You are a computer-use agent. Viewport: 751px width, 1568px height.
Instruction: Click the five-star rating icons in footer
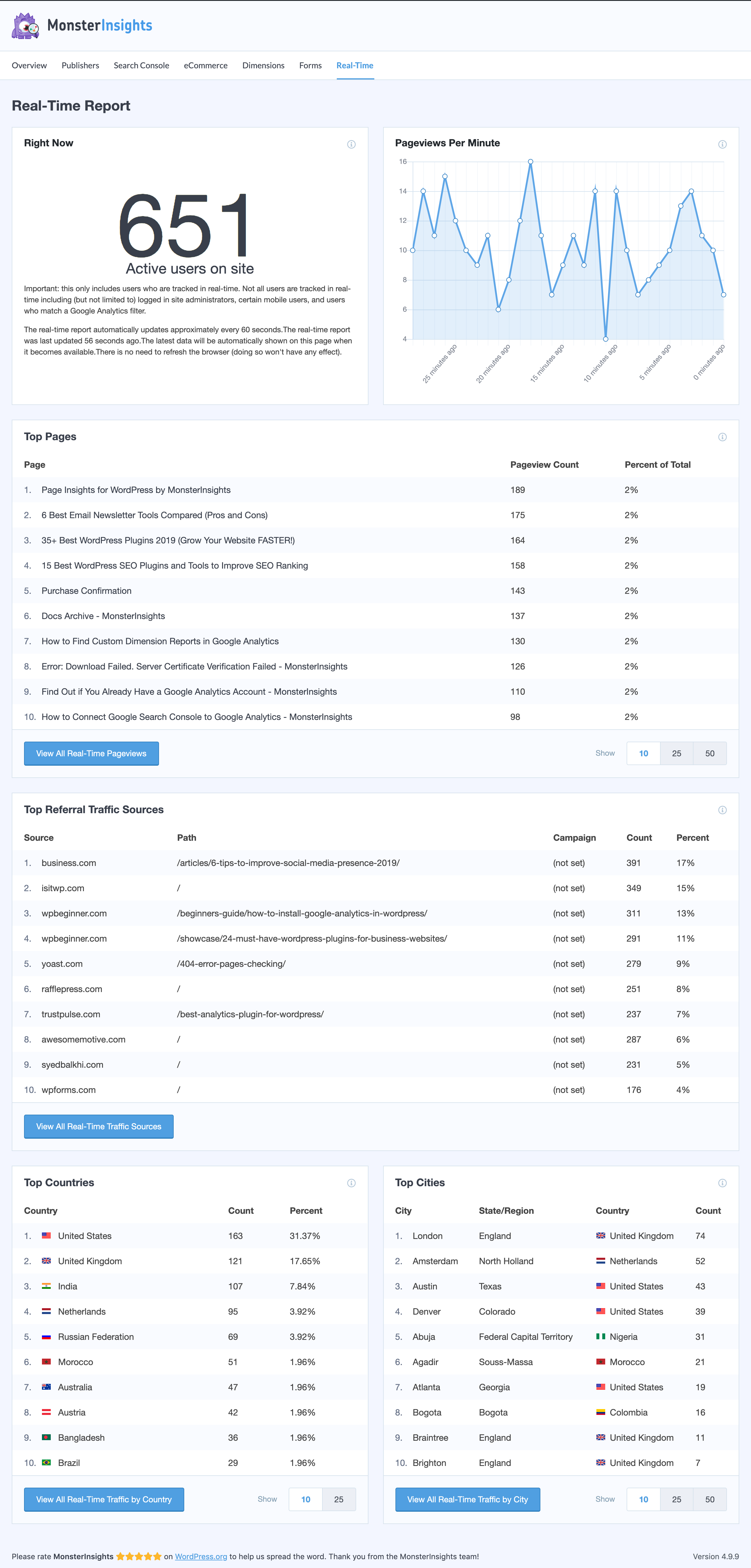pos(139,1557)
